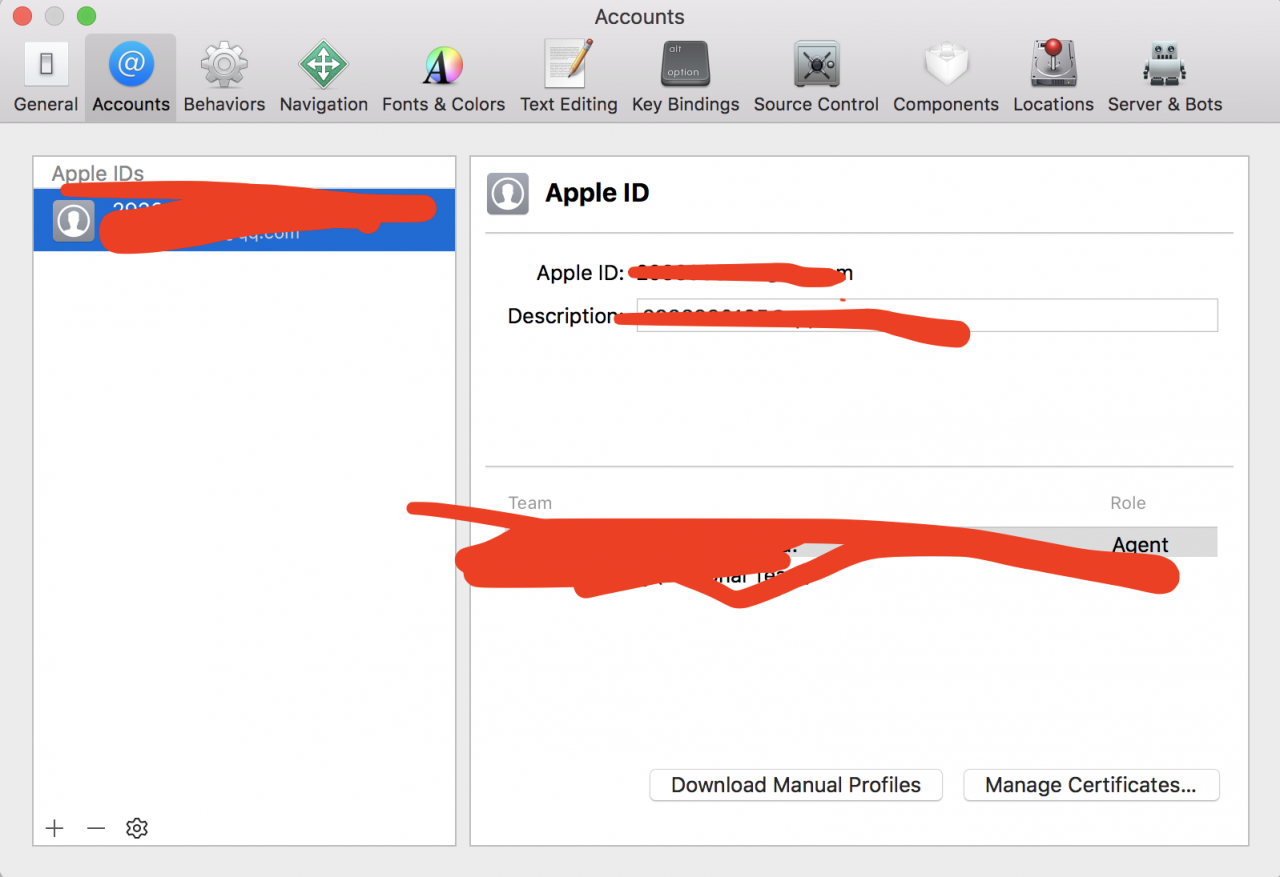The width and height of the screenshot is (1280, 877).
Task: Open the Server & Bots pane
Action: [1165, 78]
